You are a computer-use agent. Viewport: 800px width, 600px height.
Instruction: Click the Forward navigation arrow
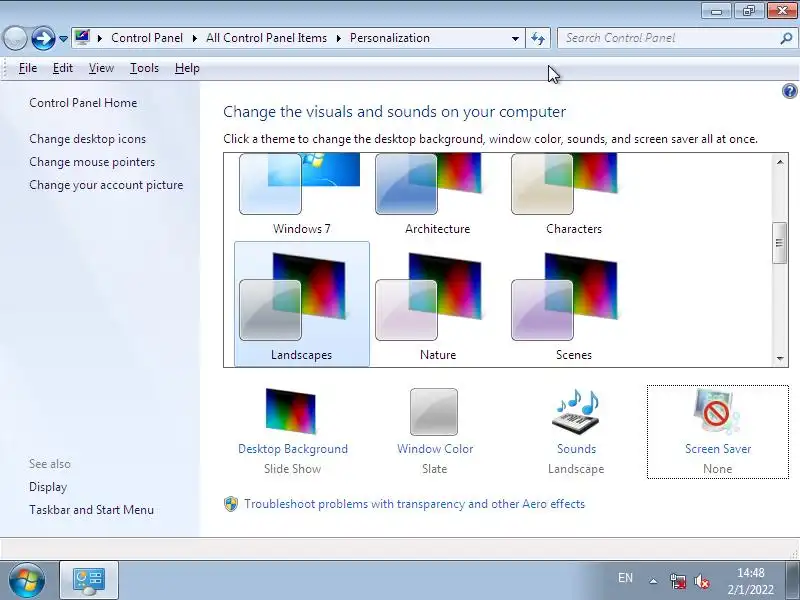coord(43,38)
